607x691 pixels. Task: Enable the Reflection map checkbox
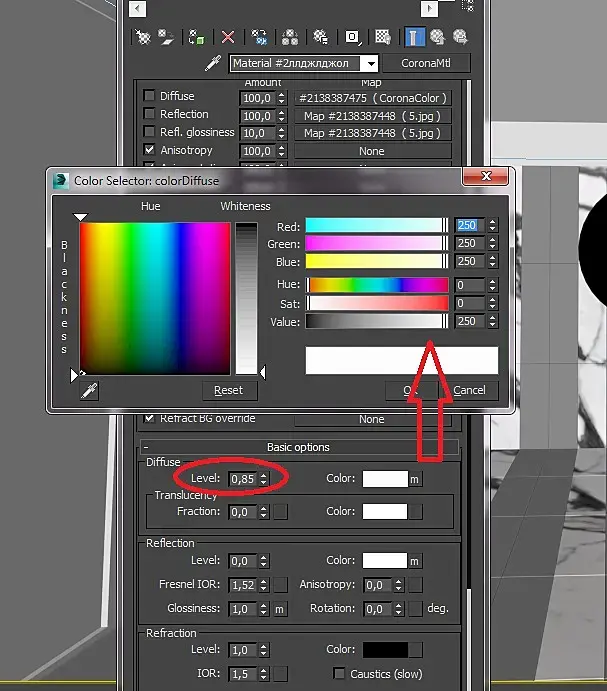pos(149,114)
